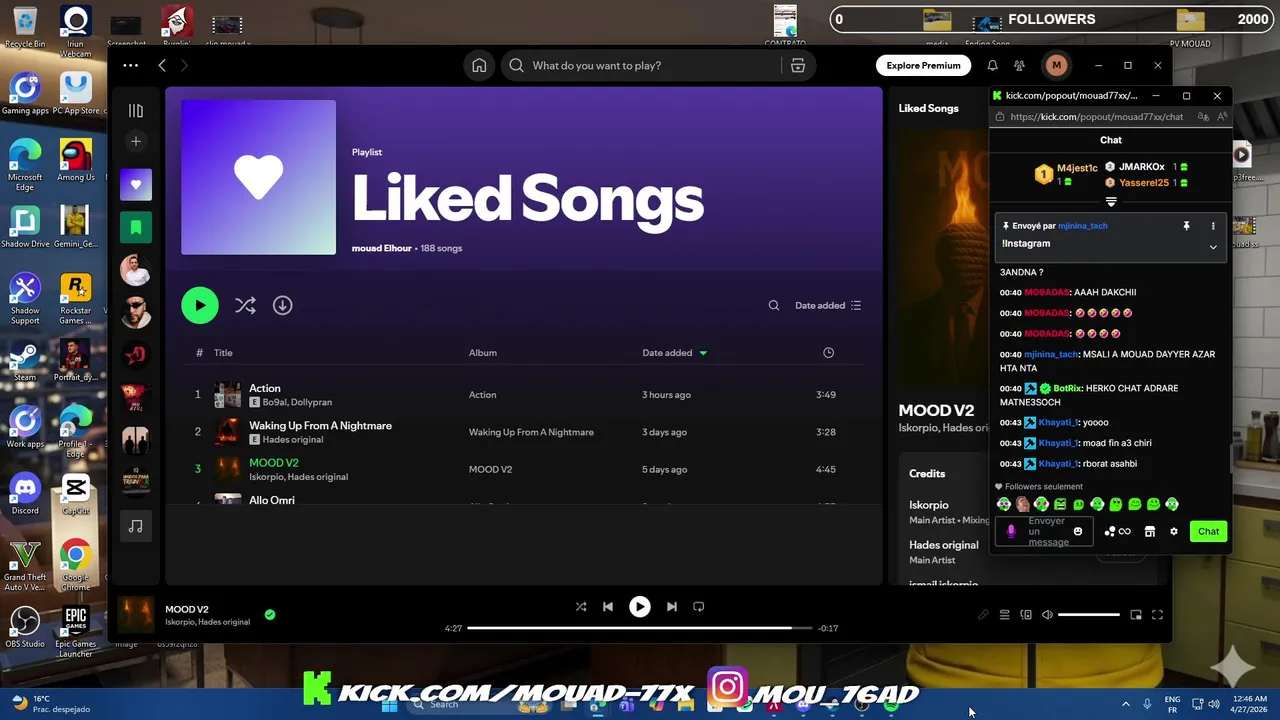Sort by duration clock icon
The width and height of the screenshot is (1280, 720).
pyautogui.click(x=828, y=352)
